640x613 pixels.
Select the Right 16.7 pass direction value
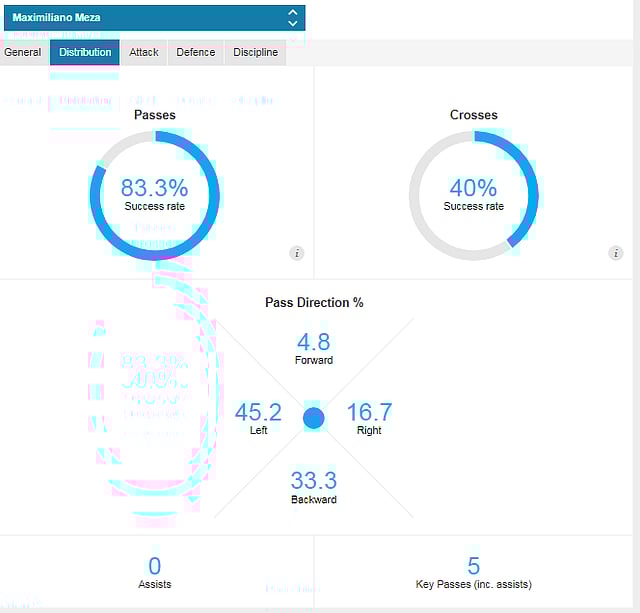[x=369, y=413]
